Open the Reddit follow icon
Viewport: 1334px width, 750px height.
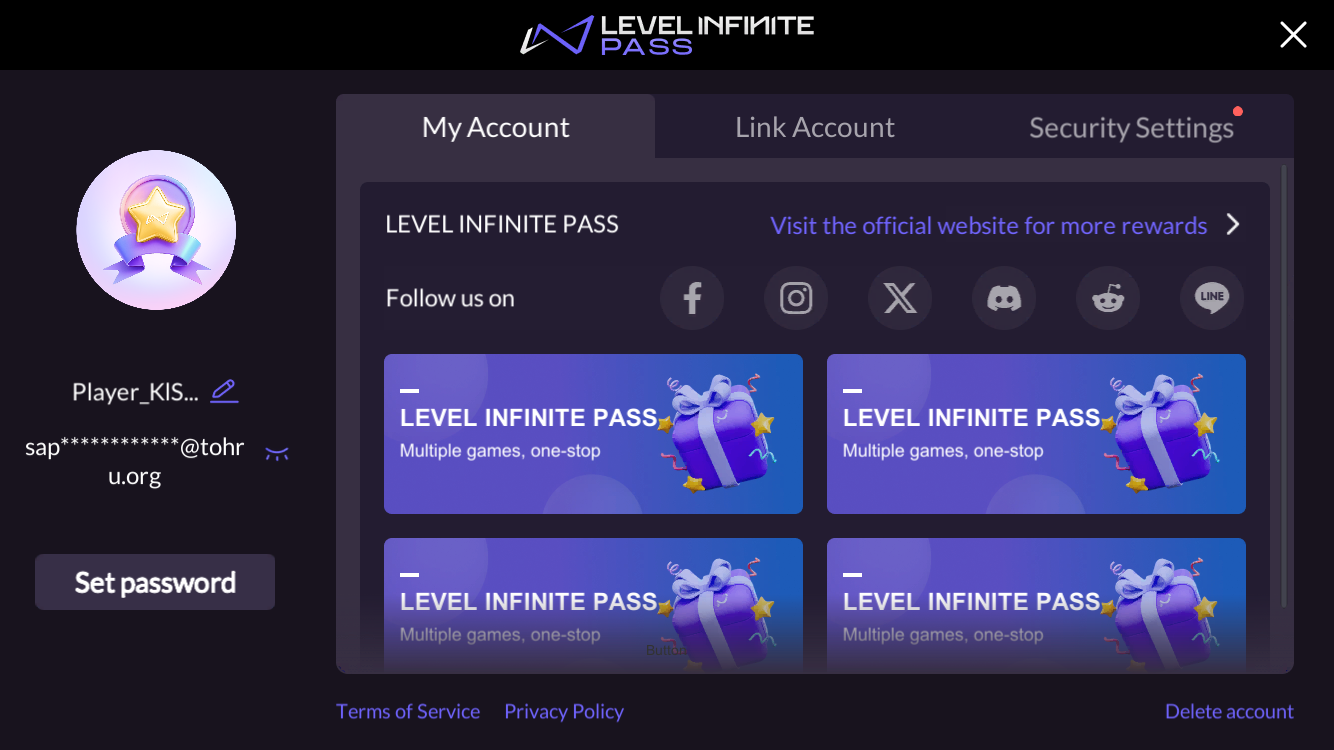[x=1108, y=297]
